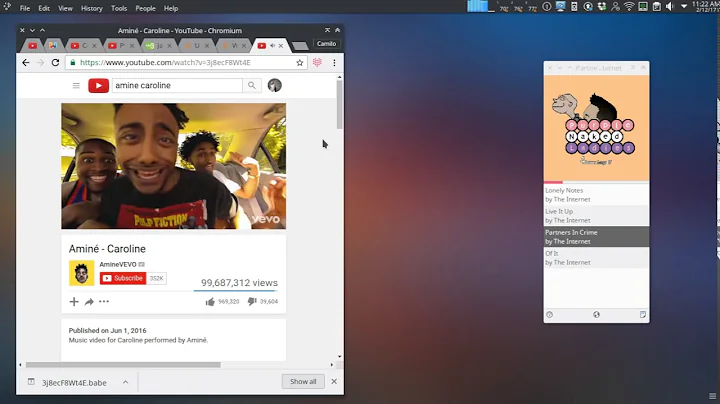
Task: Click Show all downloads
Action: [303, 382]
